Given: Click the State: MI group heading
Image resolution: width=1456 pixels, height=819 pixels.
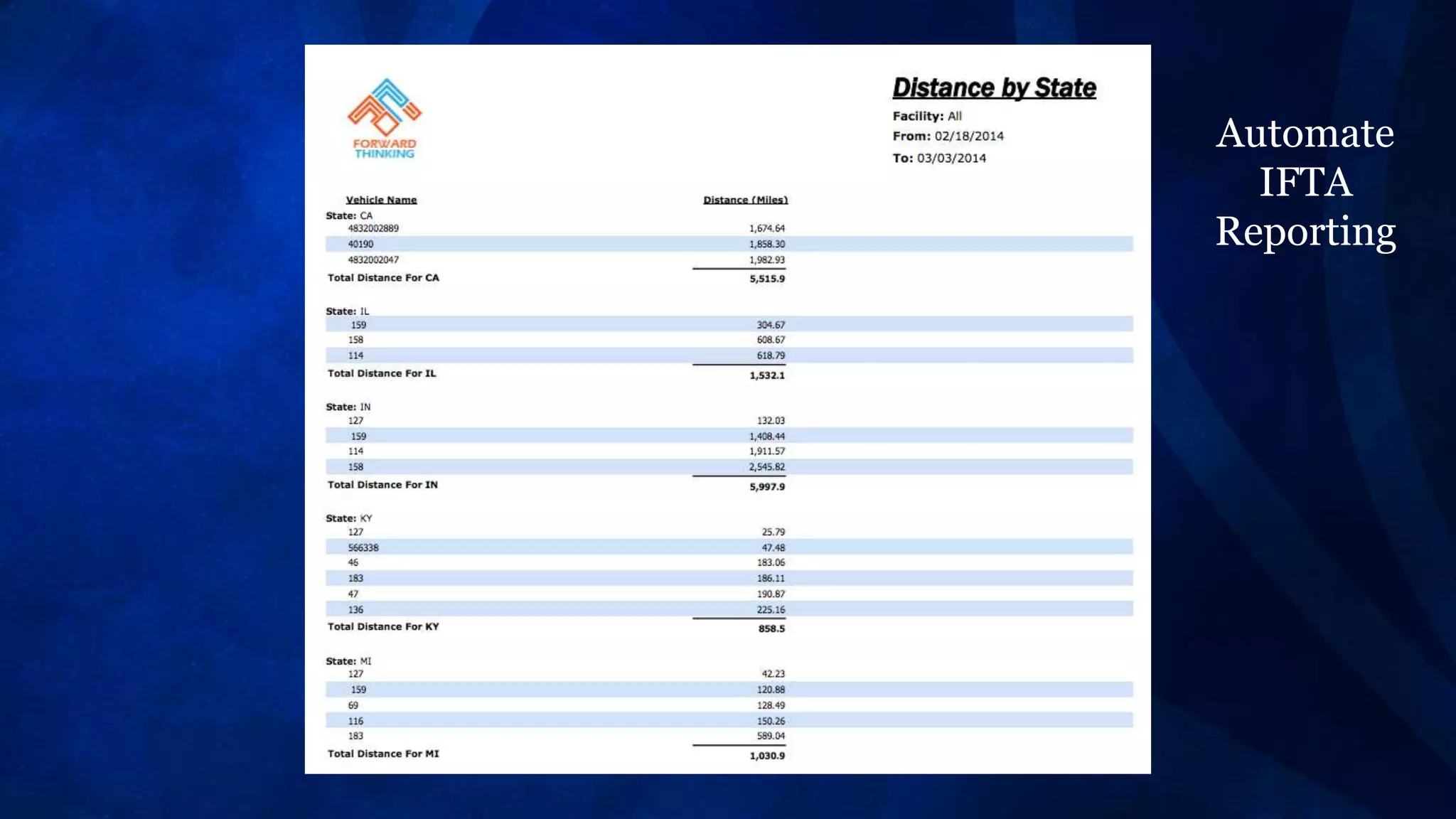Looking at the screenshot, I should 348,661.
